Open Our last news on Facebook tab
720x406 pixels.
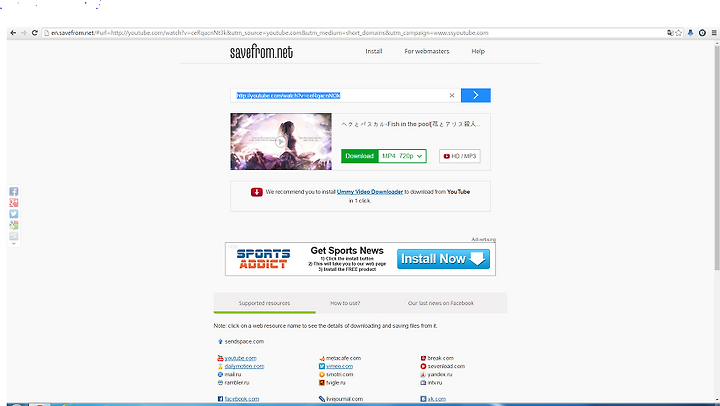pyautogui.click(x=441, y=303)
